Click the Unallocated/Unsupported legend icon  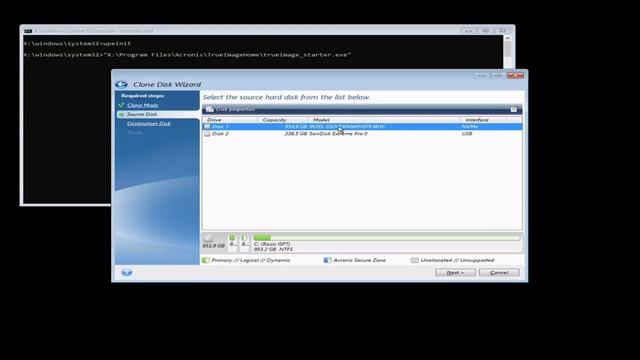pos(415,260)
